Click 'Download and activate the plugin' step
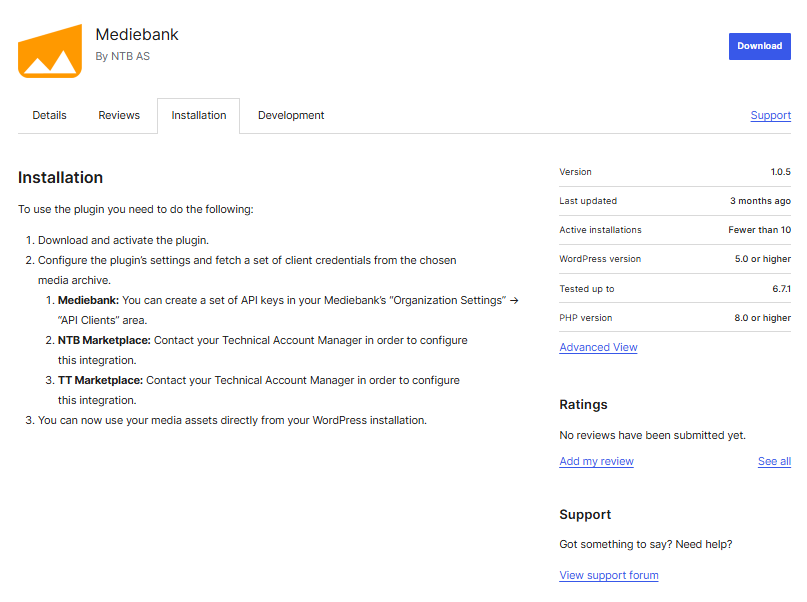The image size is (807, 602). [124, 240]
